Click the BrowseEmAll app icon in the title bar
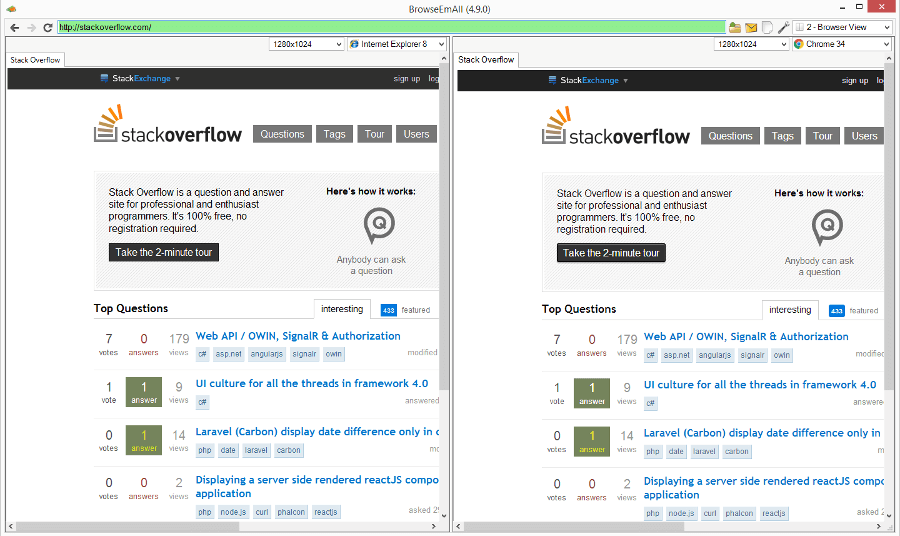This screenshot has height=536, width=900. click(11, 9)
